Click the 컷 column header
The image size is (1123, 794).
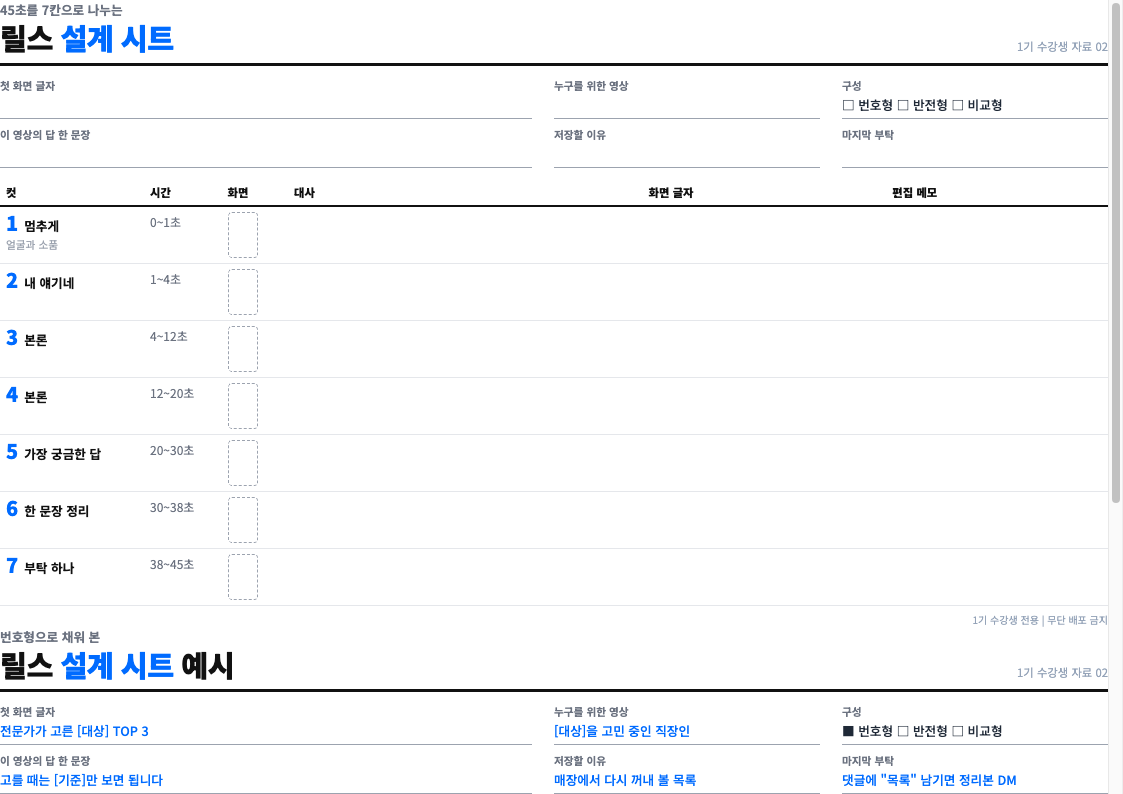(11, 193)
